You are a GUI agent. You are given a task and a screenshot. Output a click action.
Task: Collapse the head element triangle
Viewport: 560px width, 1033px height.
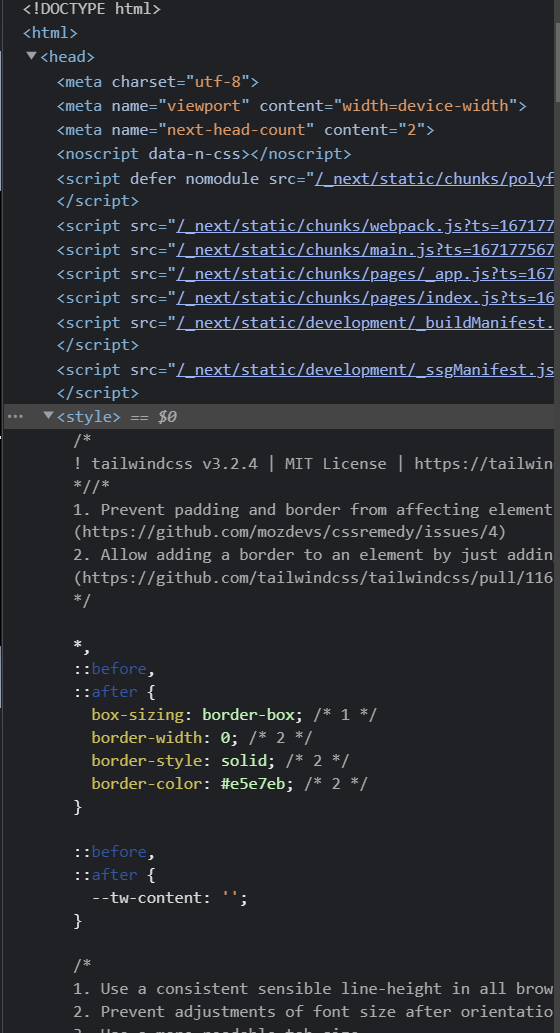31,56
